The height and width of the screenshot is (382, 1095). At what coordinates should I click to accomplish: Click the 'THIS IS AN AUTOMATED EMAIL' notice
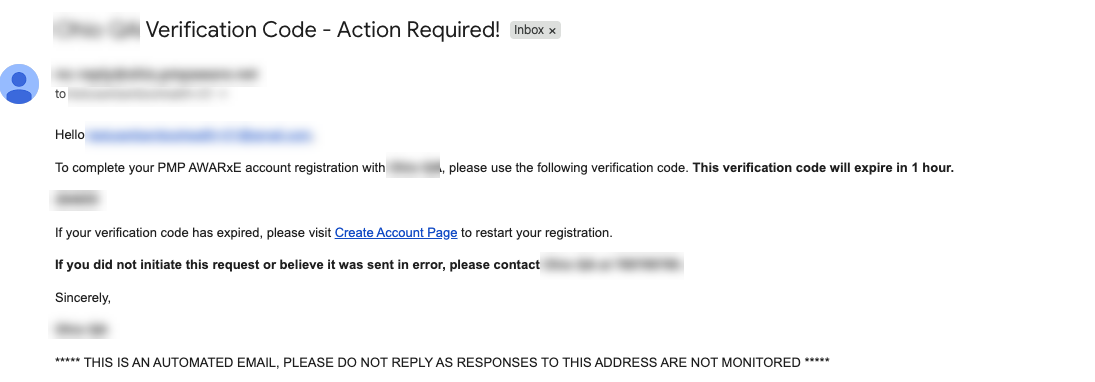(x=442, y=362)
